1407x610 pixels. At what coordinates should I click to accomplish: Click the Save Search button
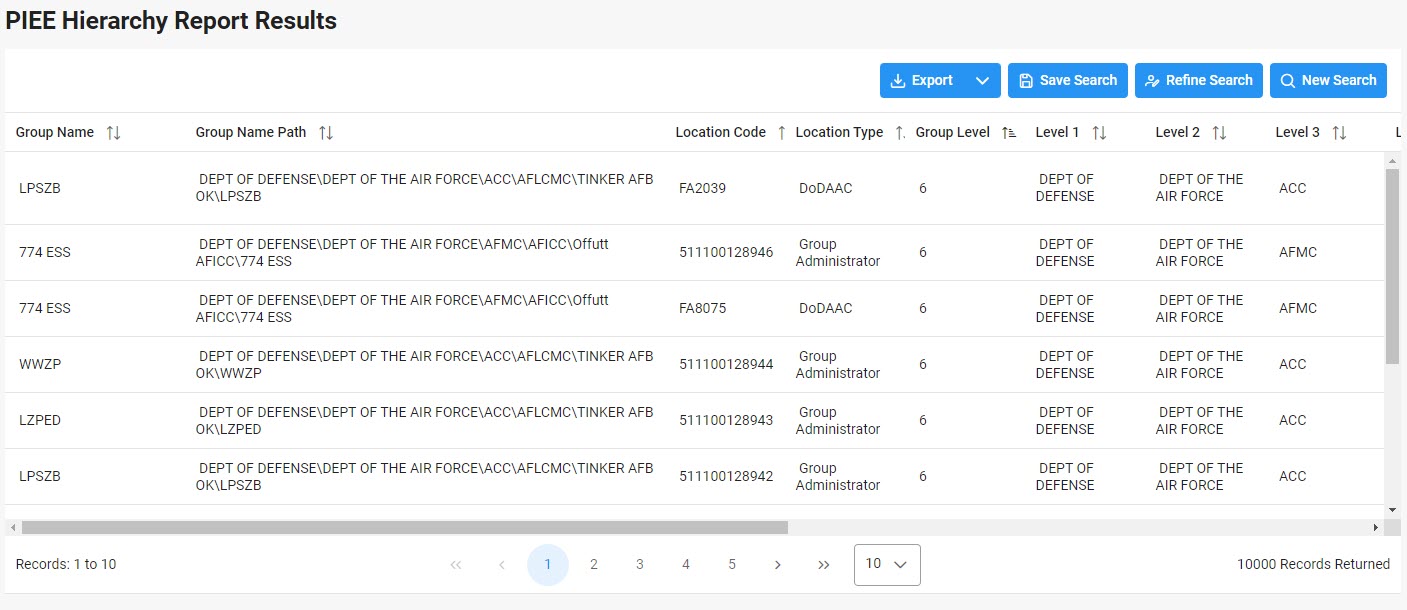point(1067,81)
